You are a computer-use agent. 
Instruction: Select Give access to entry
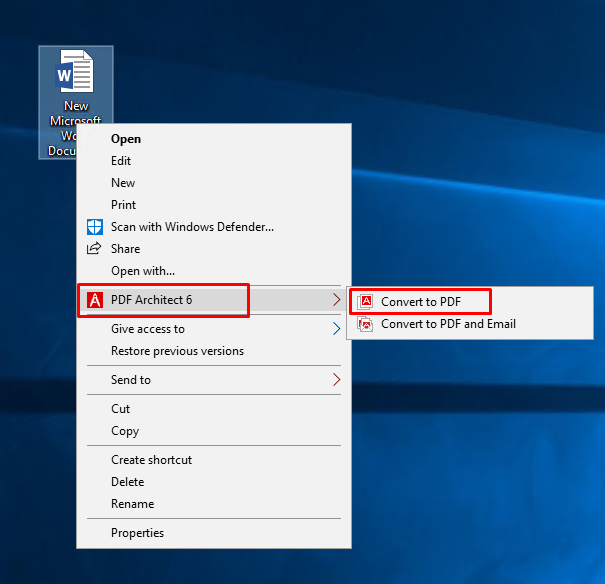tap(214, 329)
